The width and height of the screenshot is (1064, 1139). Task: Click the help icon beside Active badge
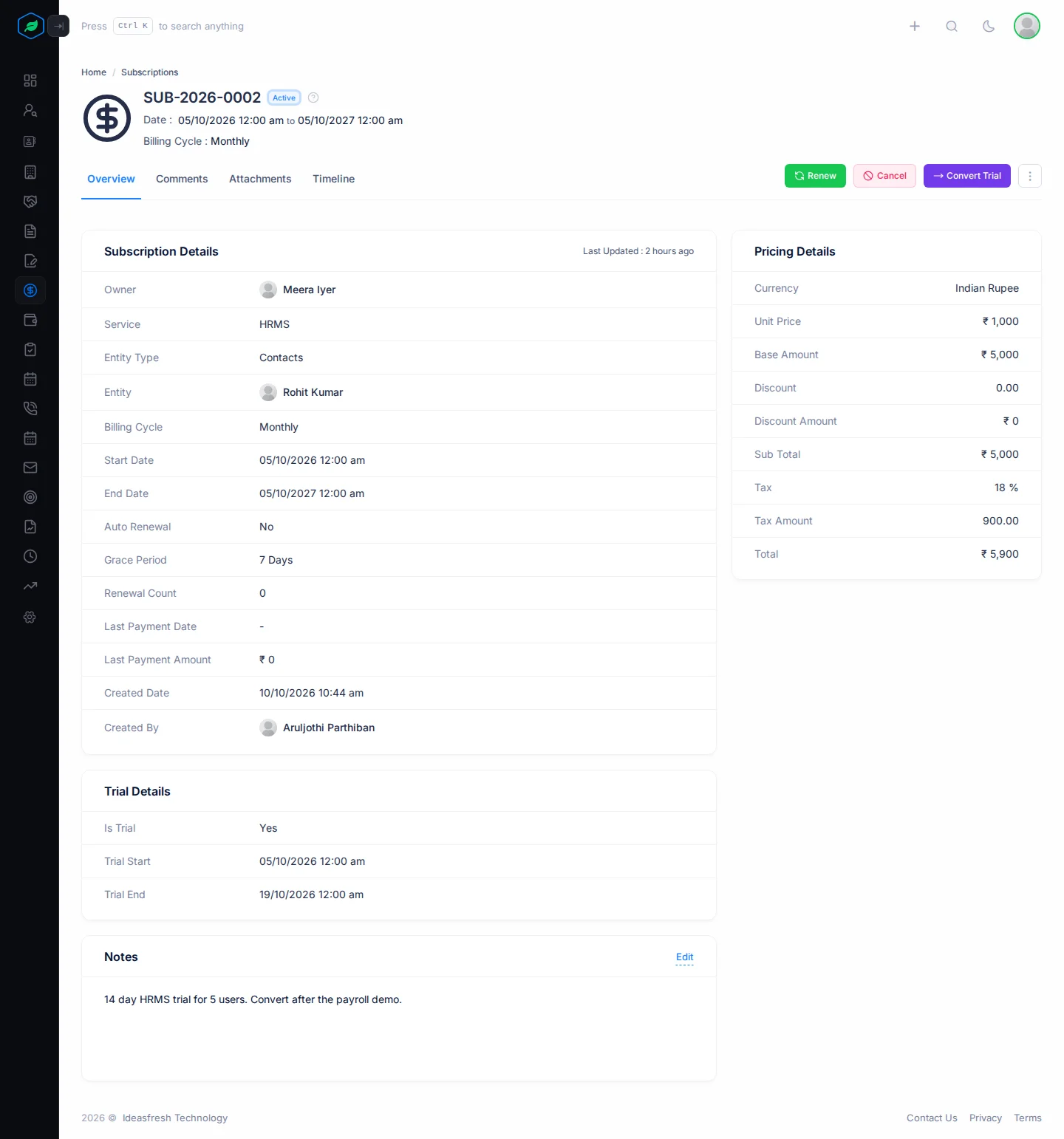[x=313, y=98]
